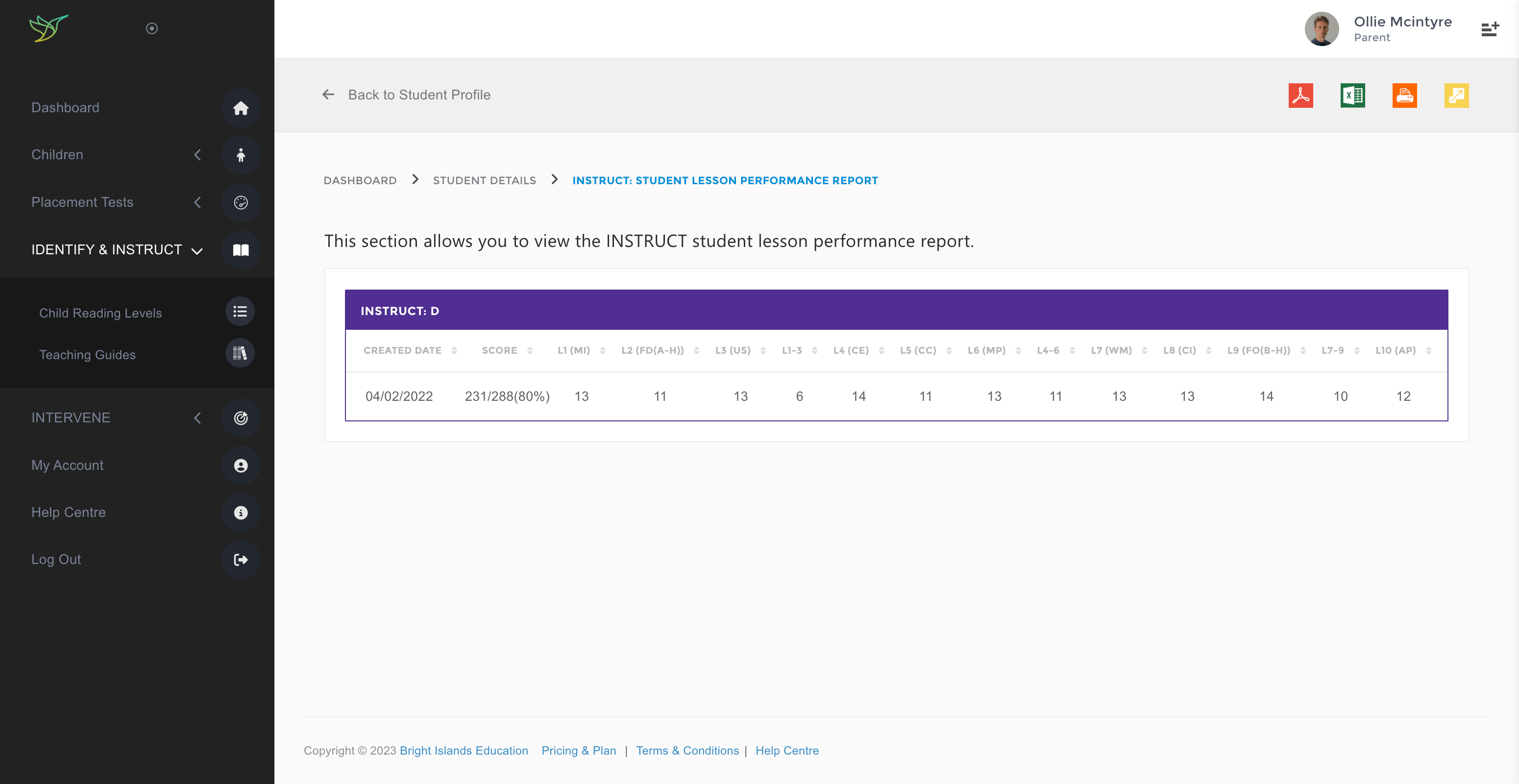Click the yellow expand view icon
The width and height of the screenshot is (1519, 784).
[x=1456, y=96]
